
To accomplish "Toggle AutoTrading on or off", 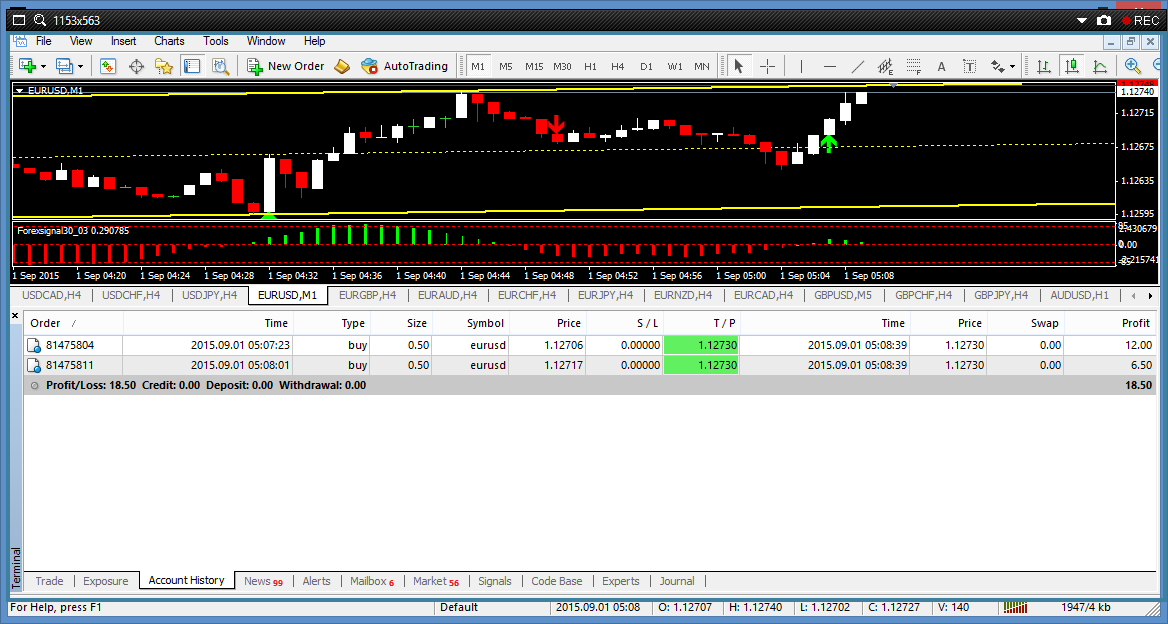I will (x=404, y=66).
